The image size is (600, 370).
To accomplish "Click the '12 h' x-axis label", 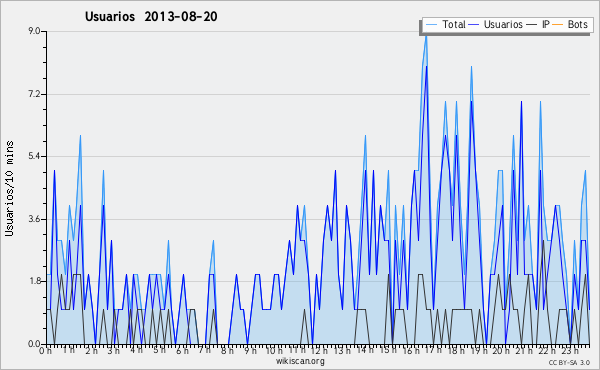I will (x=320, y=350).
